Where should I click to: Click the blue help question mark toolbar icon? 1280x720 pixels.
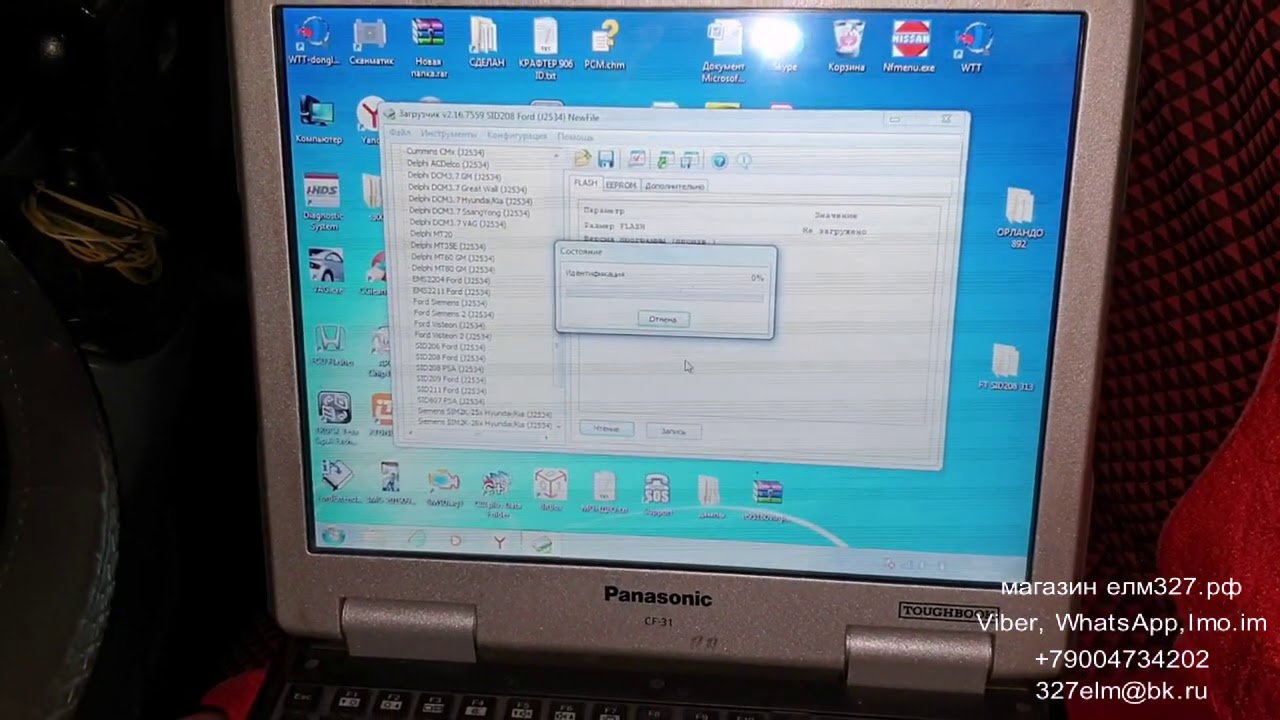pyautogui.click(x=719, y=161)
